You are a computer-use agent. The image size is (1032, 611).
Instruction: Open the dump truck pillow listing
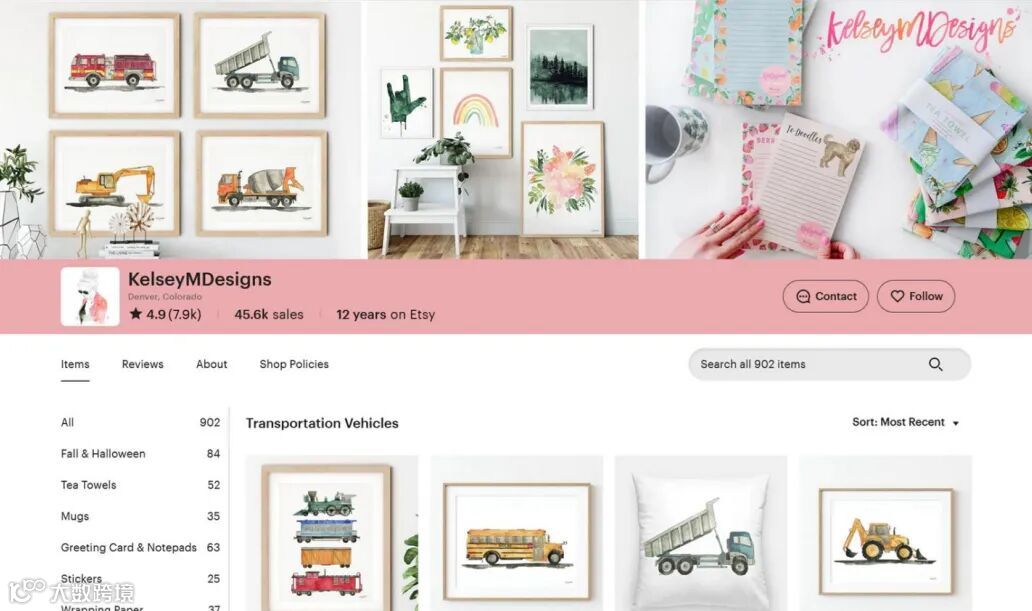pyautogui.click(x=700, y=533)
